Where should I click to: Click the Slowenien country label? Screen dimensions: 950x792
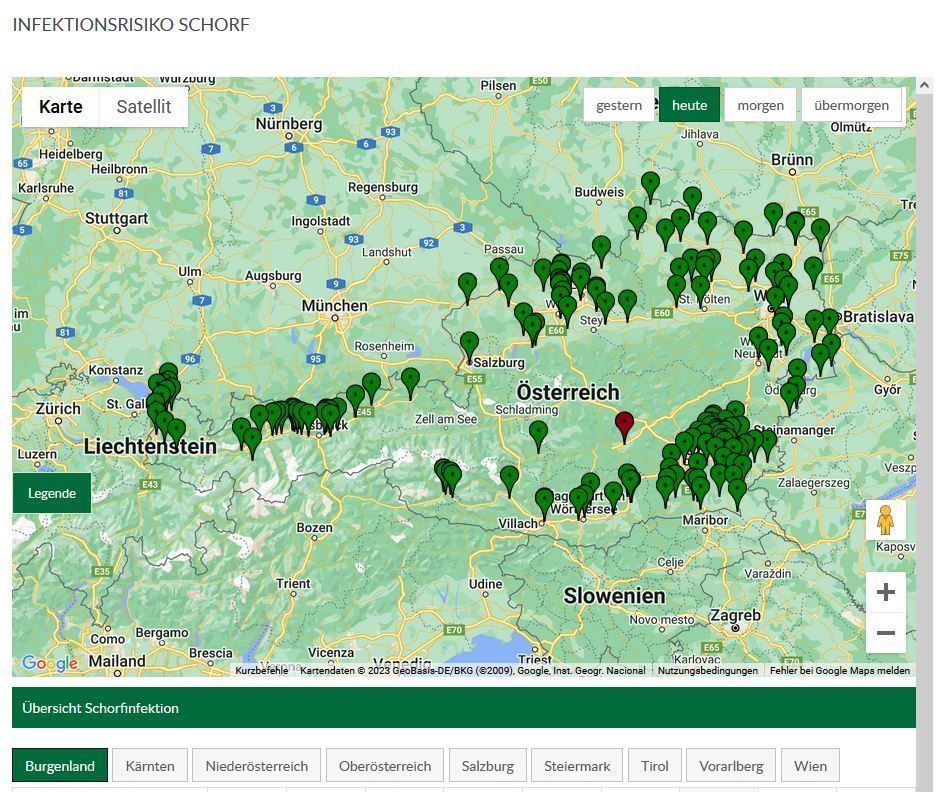614,596
